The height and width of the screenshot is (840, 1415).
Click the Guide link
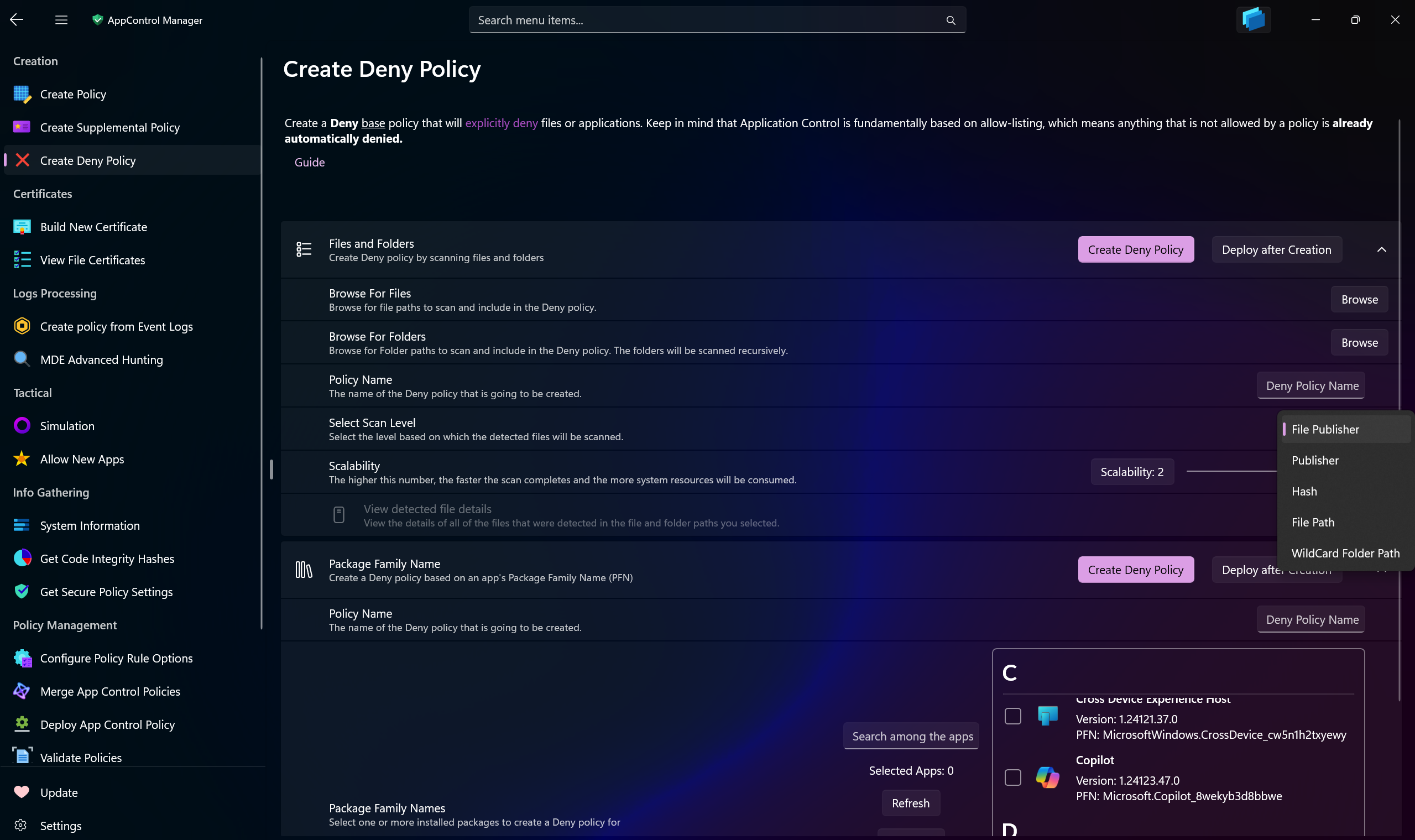click(x=310, y=162)
